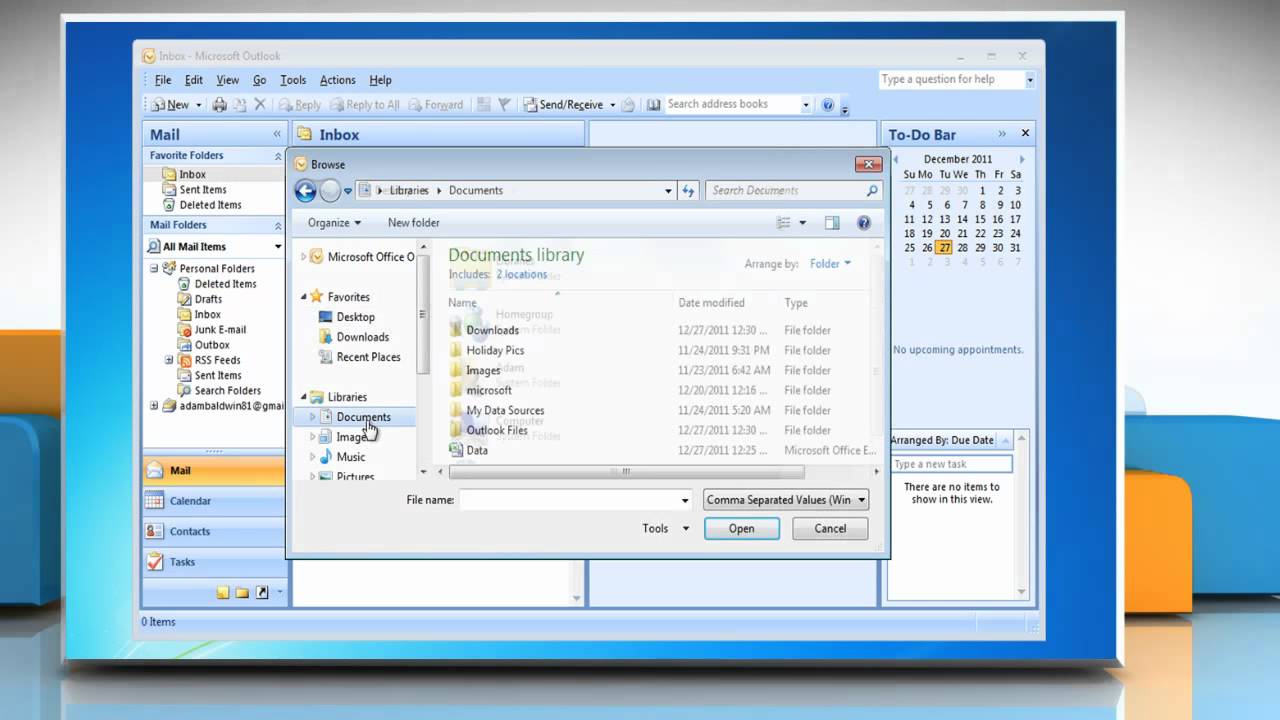Switch to Contacts in navigation pane

[214, 531]
